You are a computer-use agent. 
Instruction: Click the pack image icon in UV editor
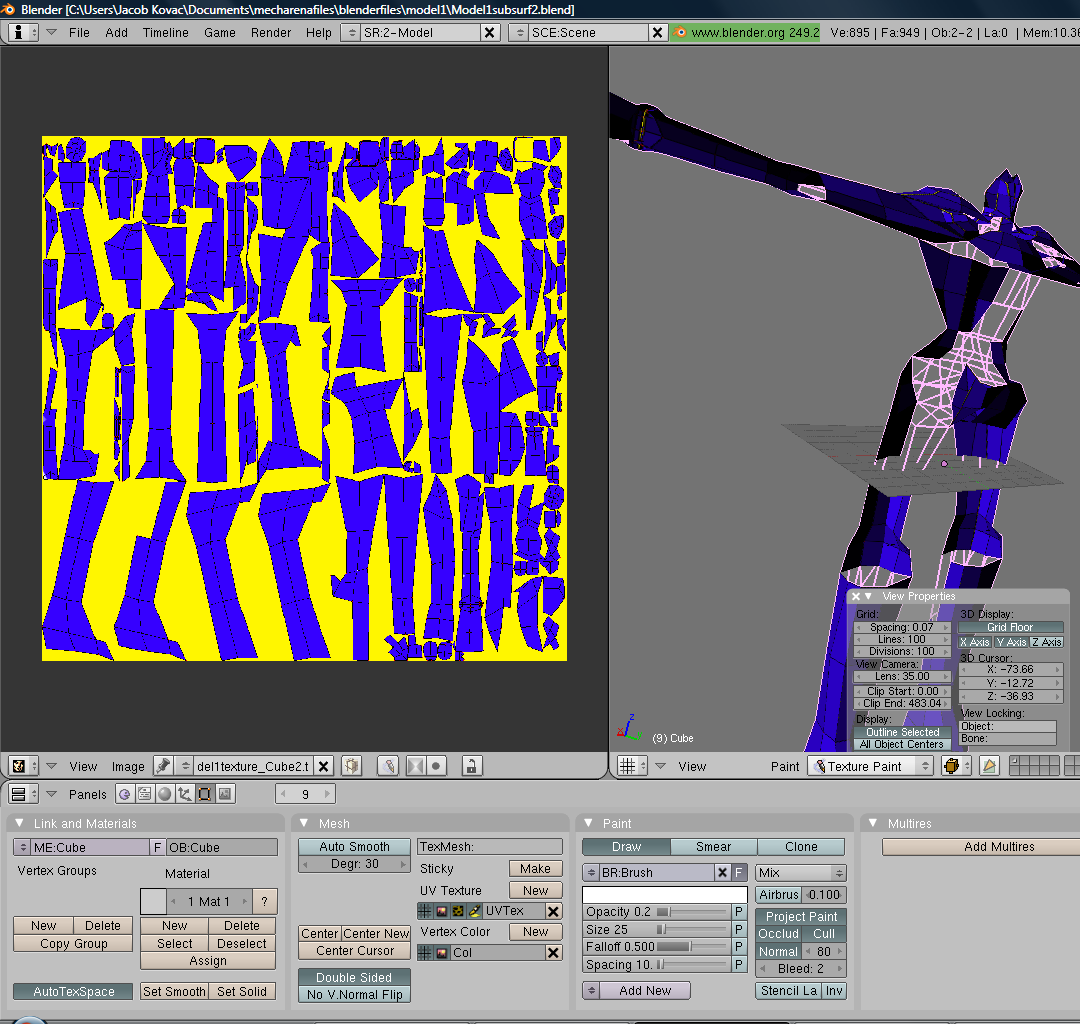352,766
